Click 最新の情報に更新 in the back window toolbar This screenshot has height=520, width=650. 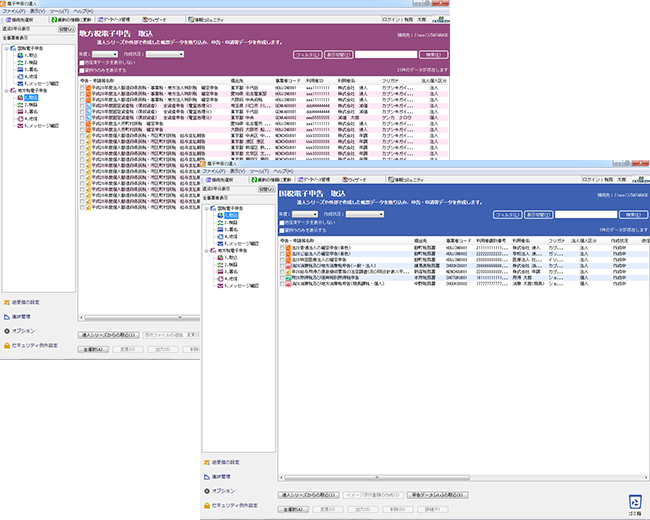71,19
